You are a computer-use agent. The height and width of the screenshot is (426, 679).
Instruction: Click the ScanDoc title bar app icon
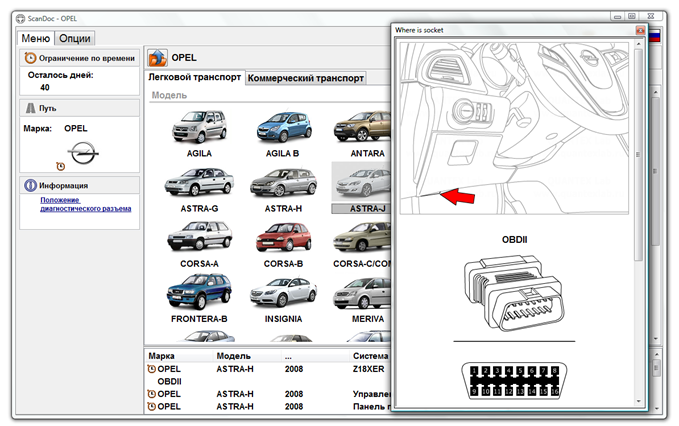tap(21, 19)
